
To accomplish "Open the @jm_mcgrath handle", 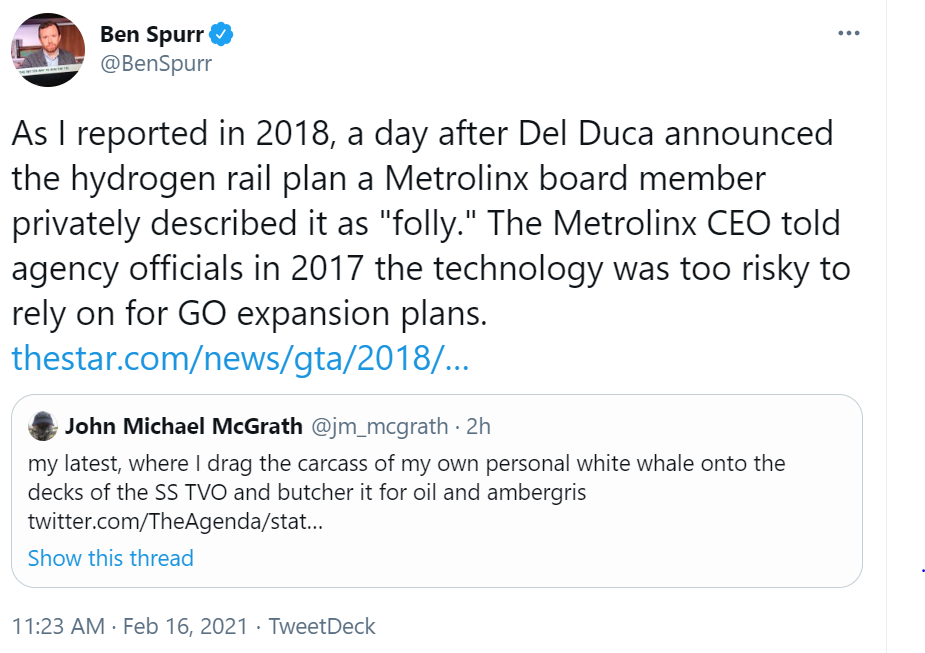I will (x=380, y=427).
